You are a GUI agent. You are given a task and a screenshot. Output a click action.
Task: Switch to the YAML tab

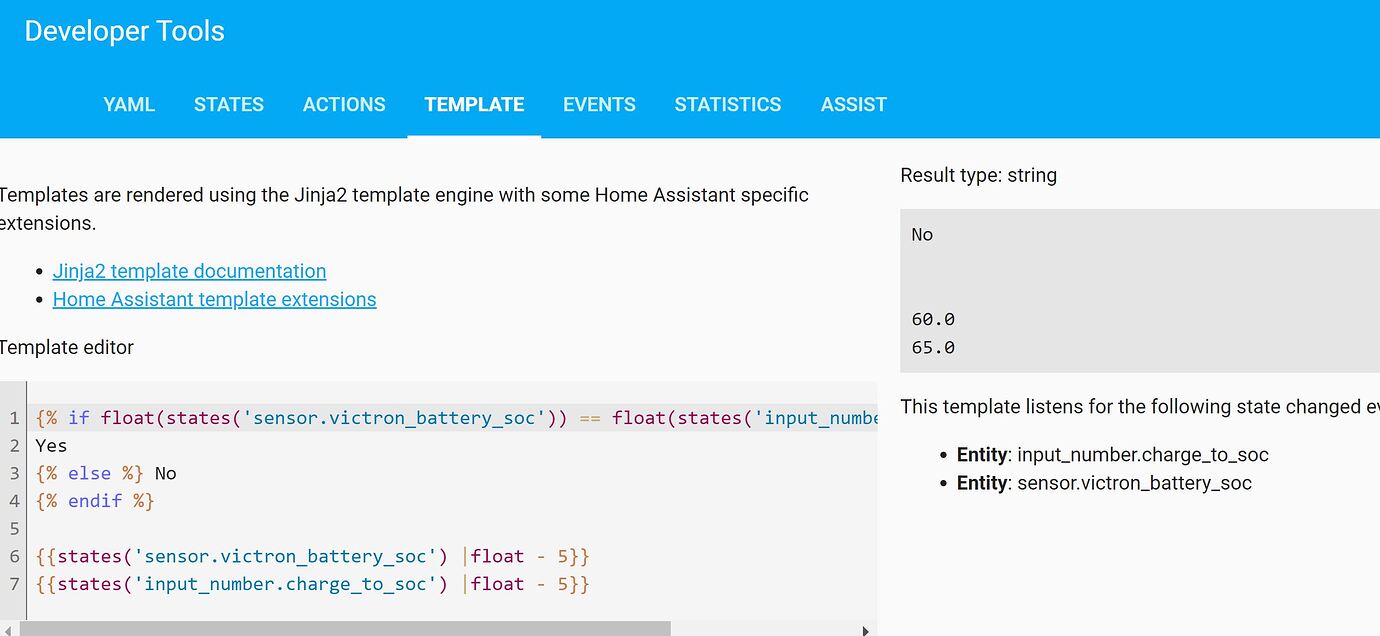129,104
